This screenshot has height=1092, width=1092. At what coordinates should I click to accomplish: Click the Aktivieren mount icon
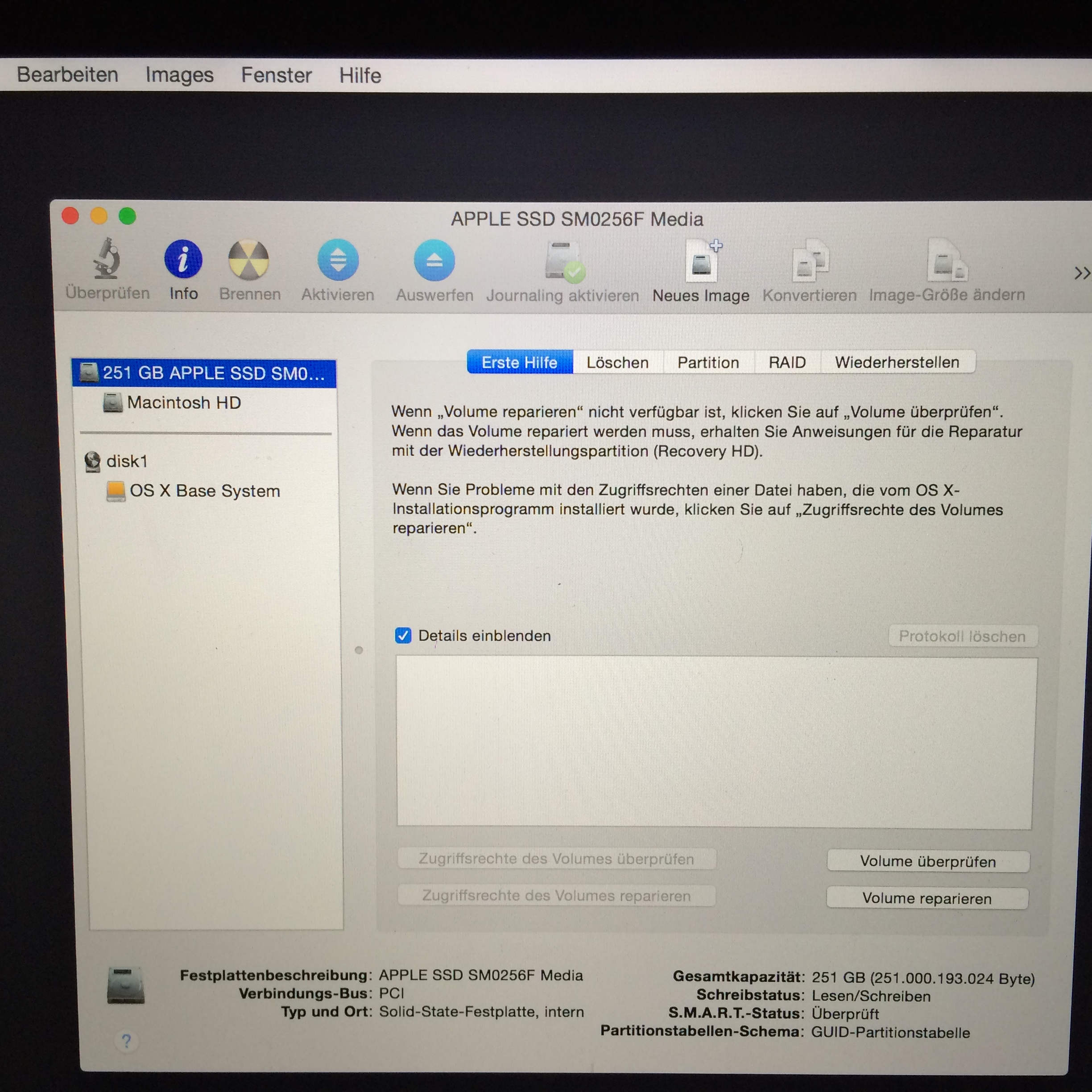[x=338, y=261]
